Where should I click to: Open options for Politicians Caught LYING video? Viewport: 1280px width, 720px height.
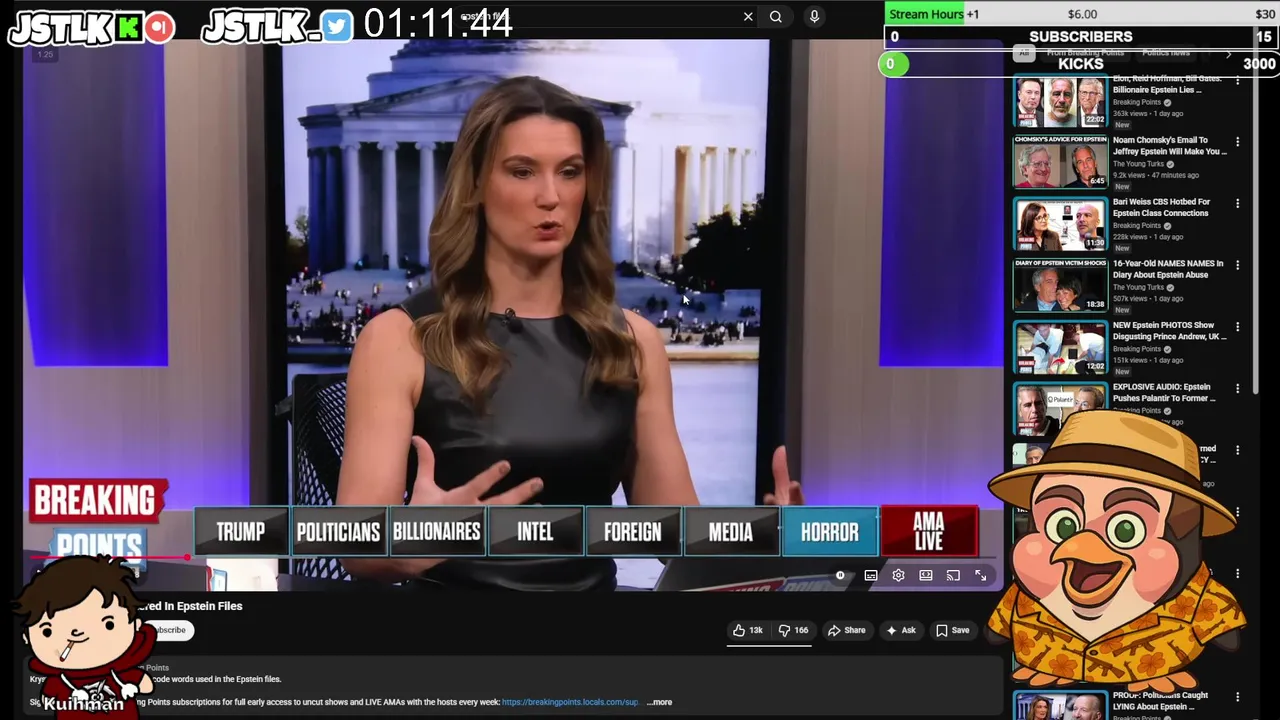1237,697
